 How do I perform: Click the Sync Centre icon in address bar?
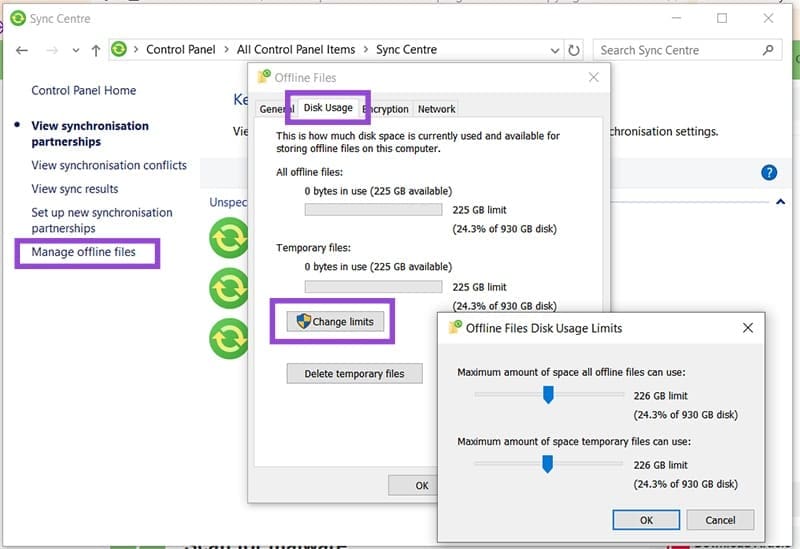point(119,49)
